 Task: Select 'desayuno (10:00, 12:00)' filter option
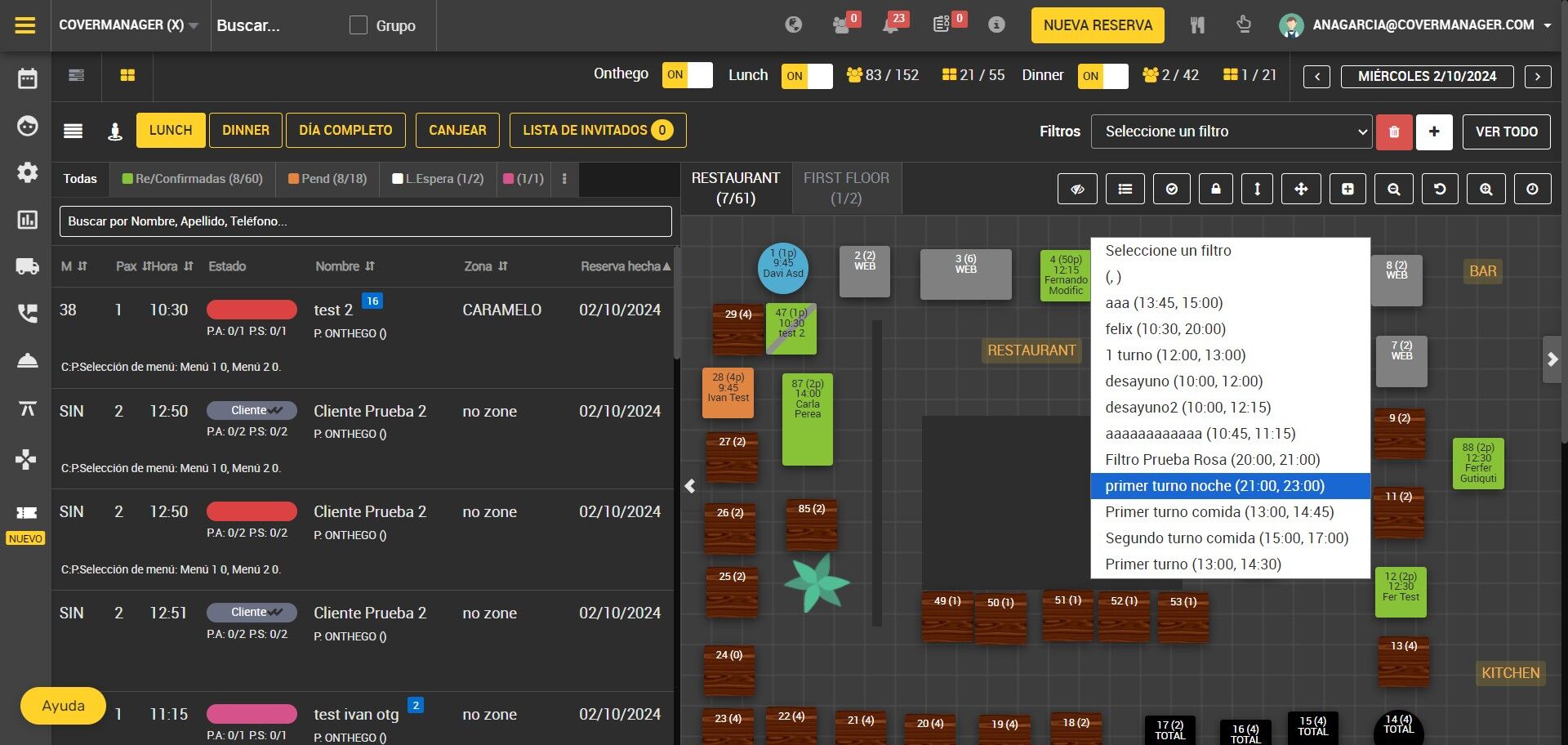pyautogui.click(x=1231, y=381)
